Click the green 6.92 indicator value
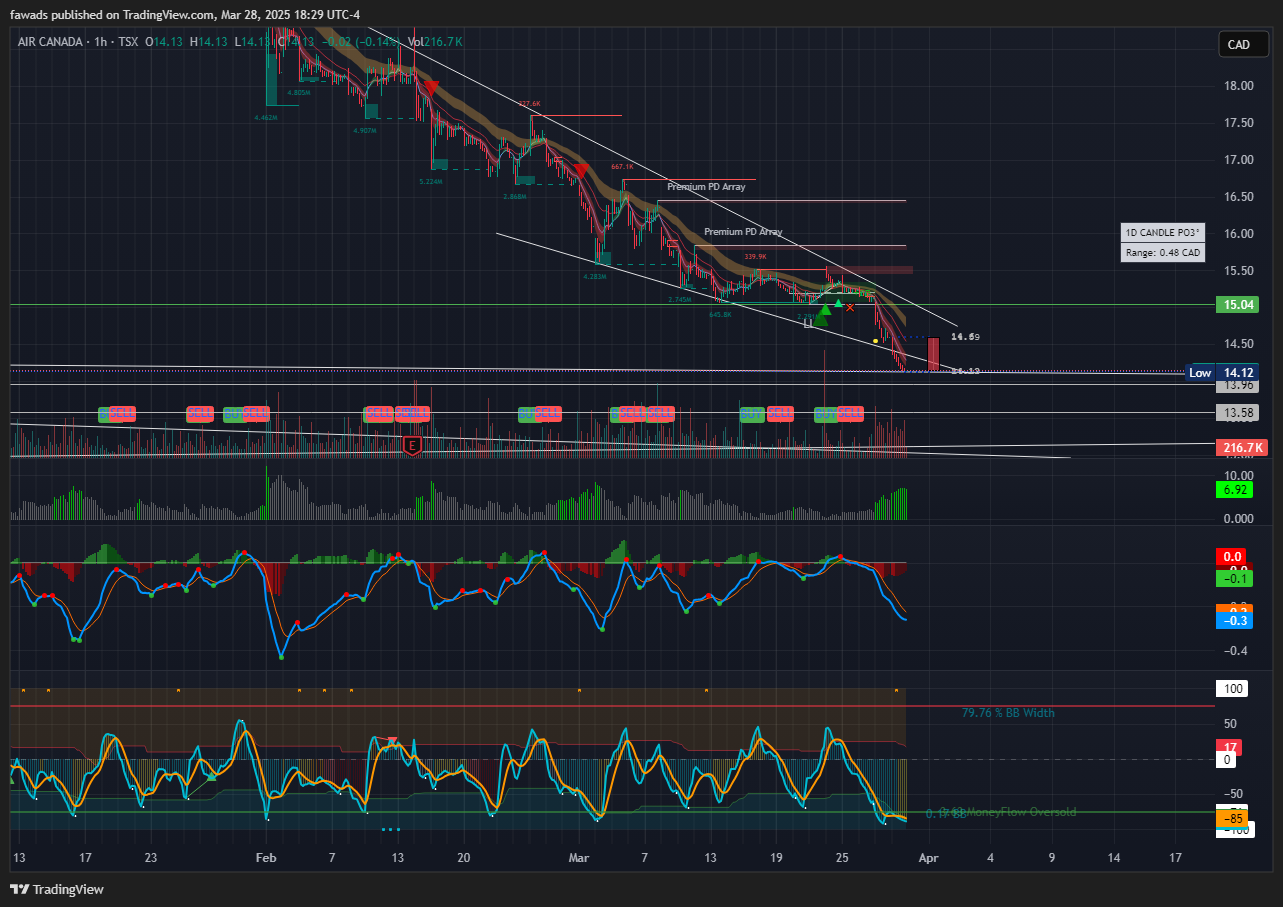The width and height of the screenshot is (1283, 907). (1233, 490)
